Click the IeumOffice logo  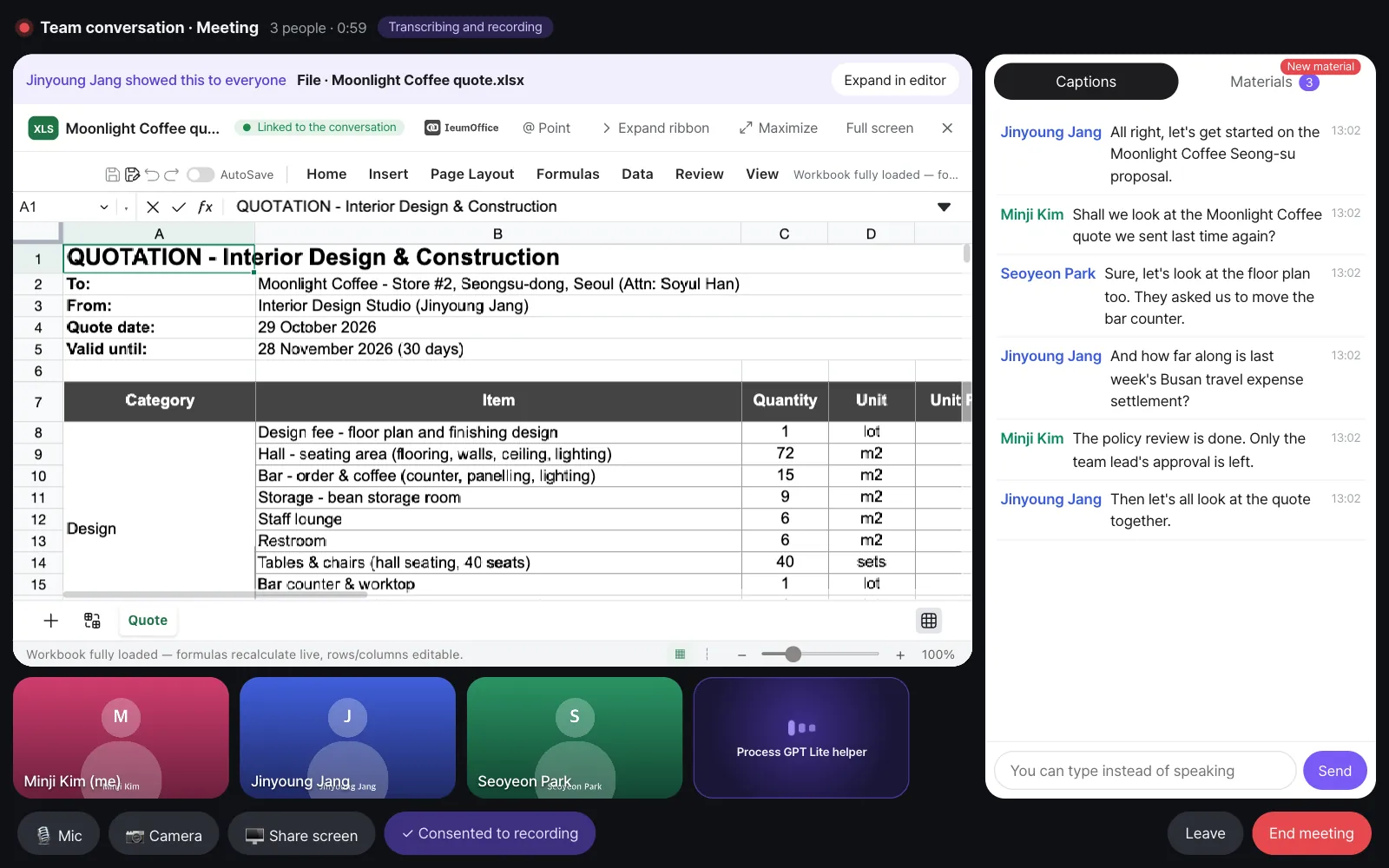click(462, 128)
